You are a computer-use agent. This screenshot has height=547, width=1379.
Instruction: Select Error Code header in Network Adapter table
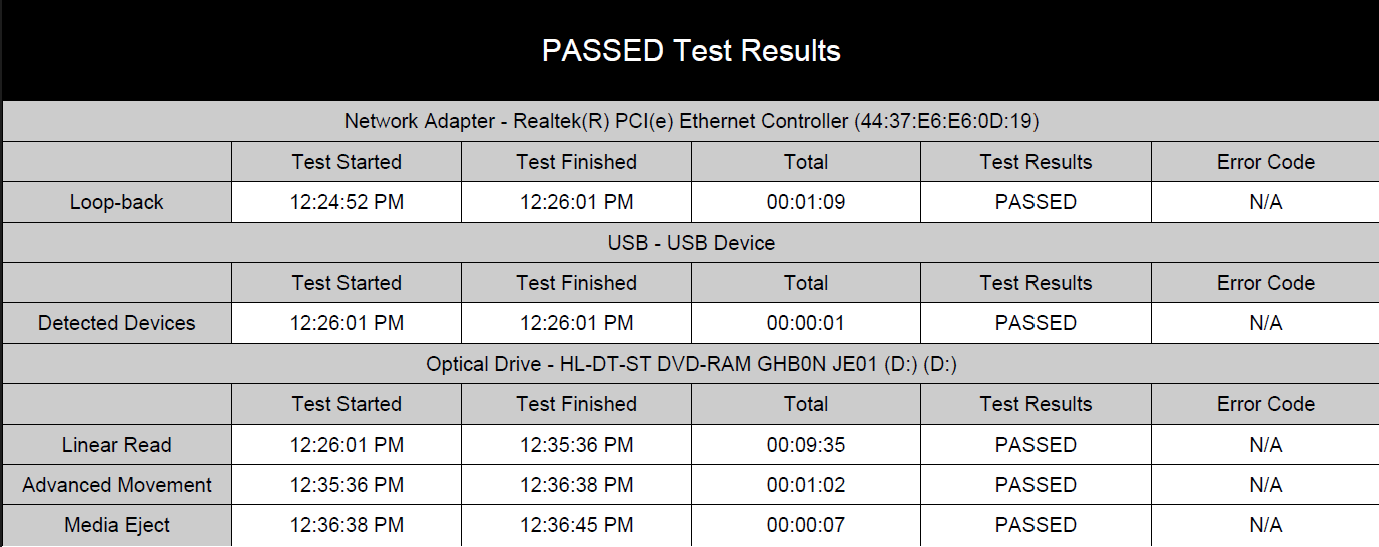tap(1266, 162)
